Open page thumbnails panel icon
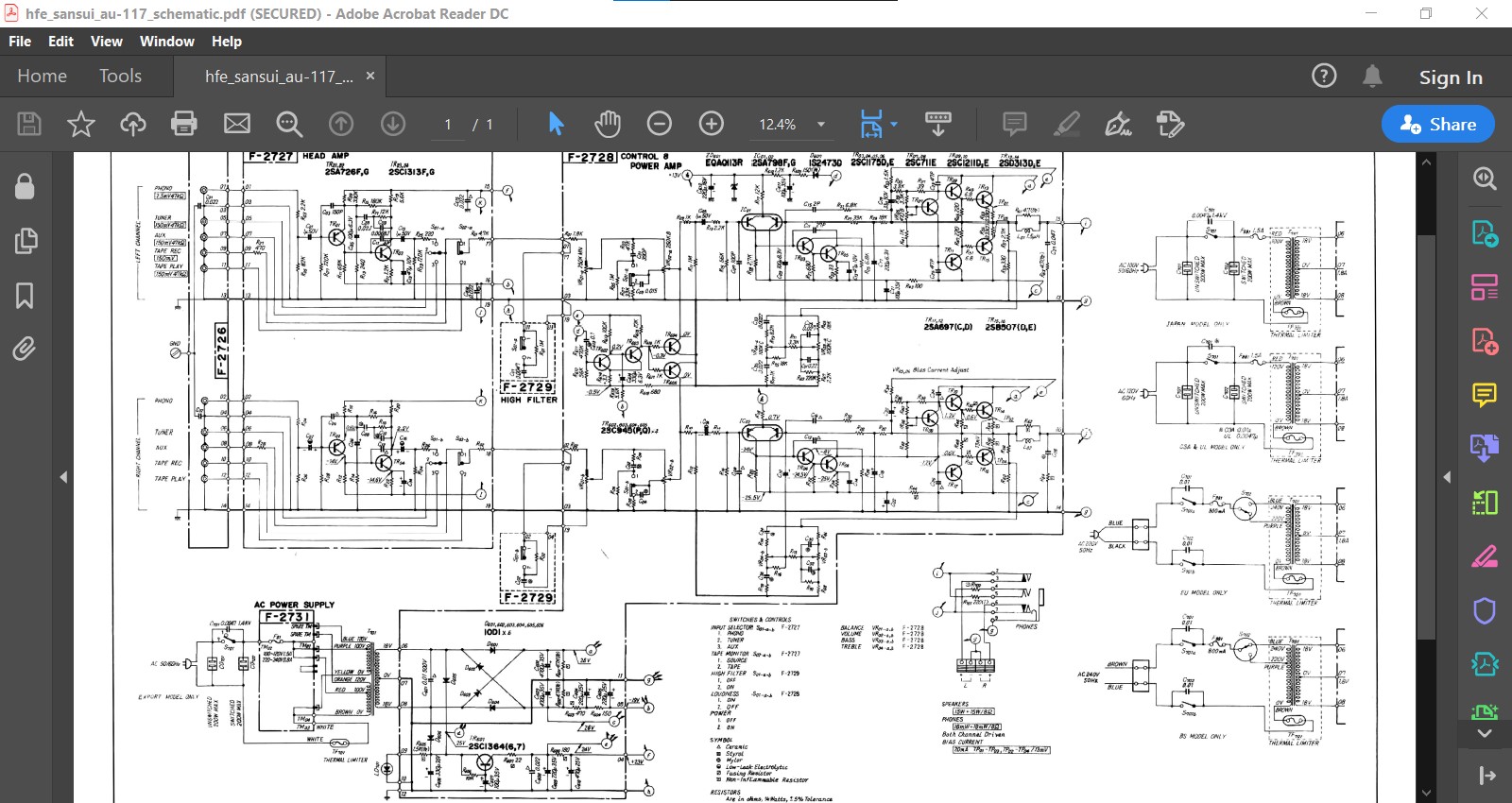This screenshot has width=1512, height=803. [26, 241]
